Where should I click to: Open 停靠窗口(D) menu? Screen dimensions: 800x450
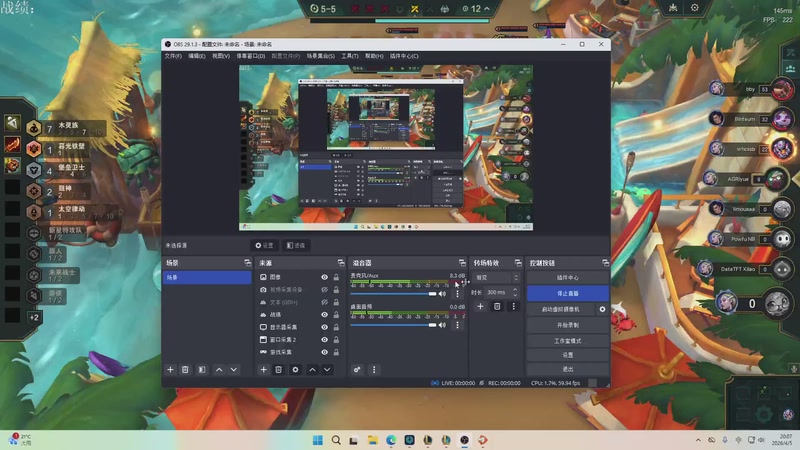click(251, 56)
